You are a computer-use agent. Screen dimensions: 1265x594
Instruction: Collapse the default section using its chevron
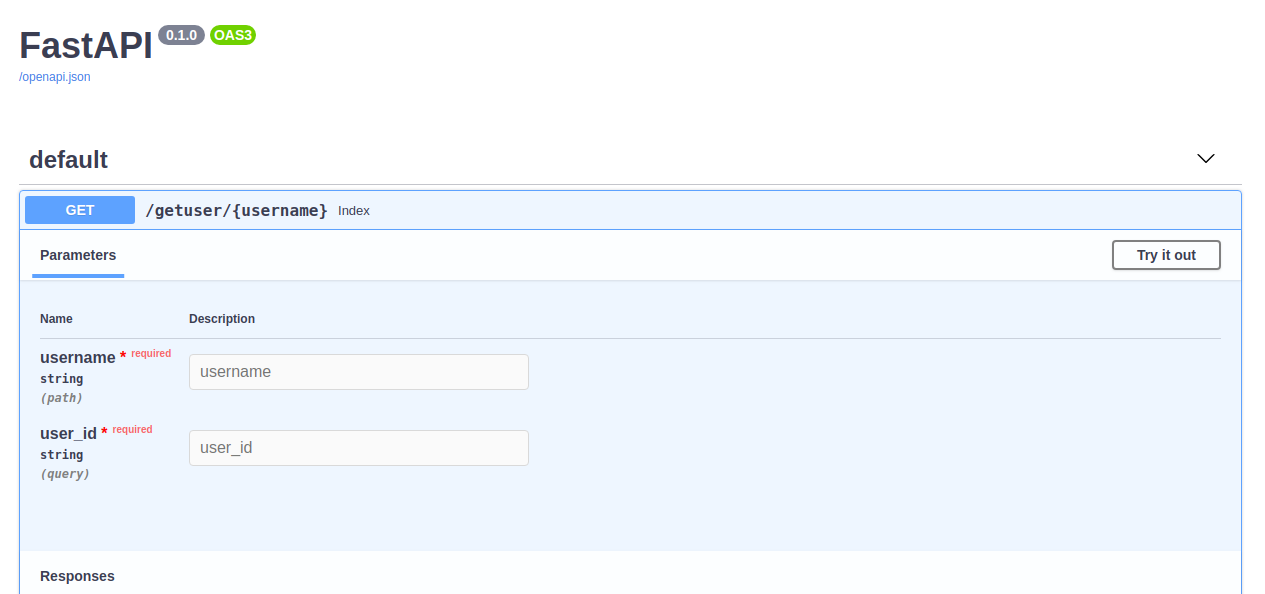pos(1206,158)
